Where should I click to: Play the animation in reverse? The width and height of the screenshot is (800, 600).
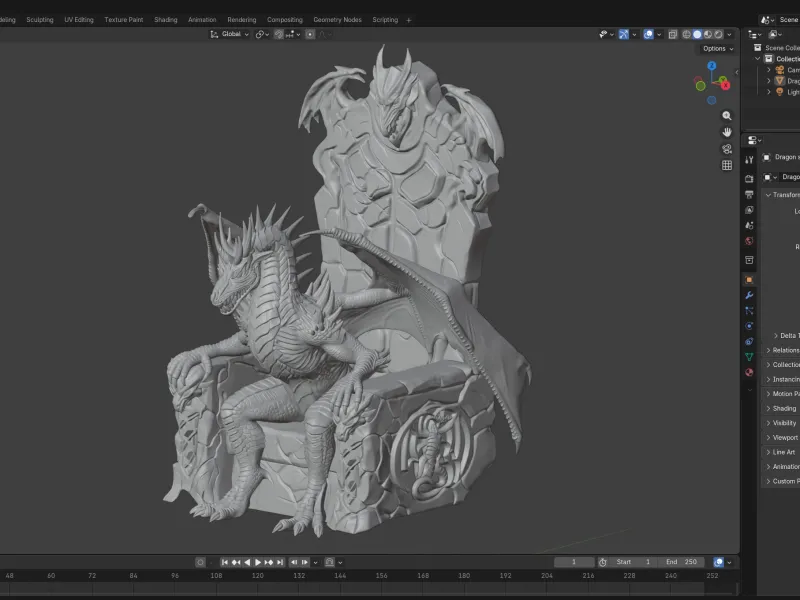pos(247,562)
